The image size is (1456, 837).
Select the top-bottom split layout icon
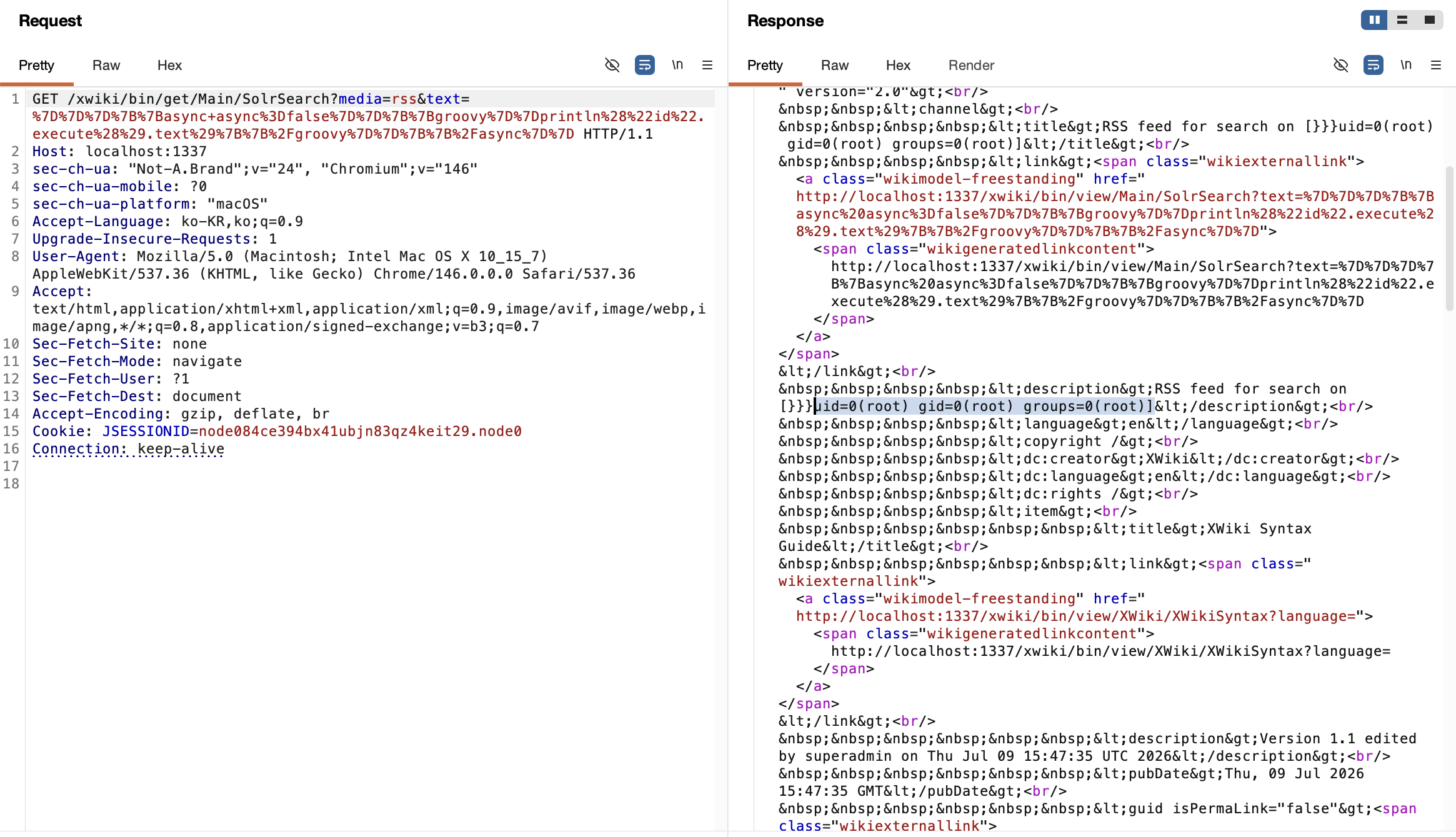(1402, 20)
